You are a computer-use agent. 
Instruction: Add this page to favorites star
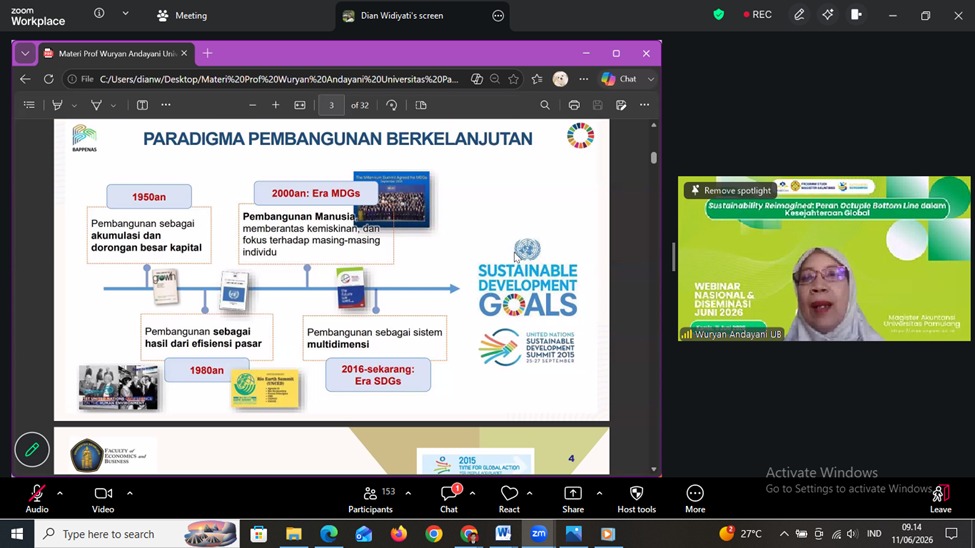coord(514,79)
